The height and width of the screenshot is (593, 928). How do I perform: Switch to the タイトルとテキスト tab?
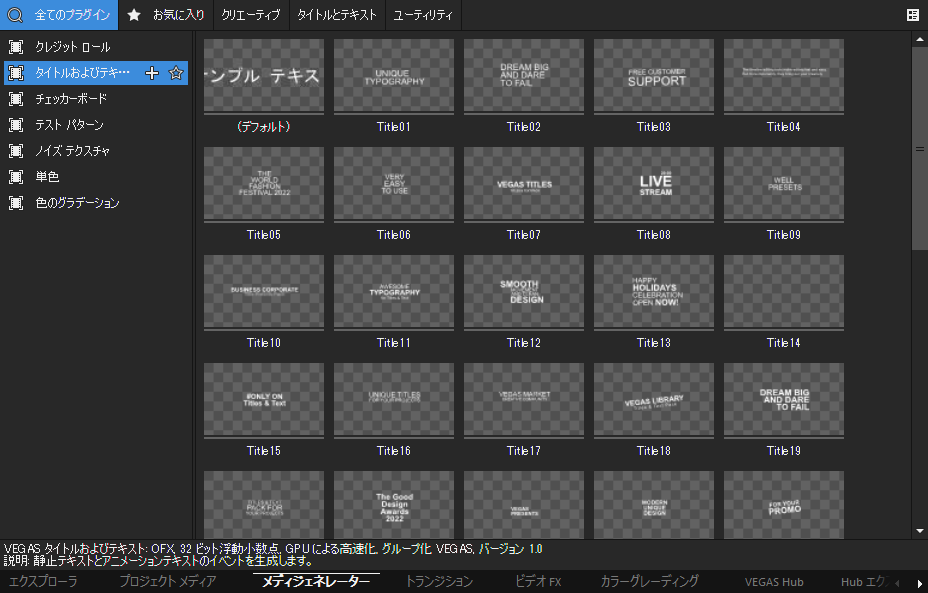[x=339, y=15]
